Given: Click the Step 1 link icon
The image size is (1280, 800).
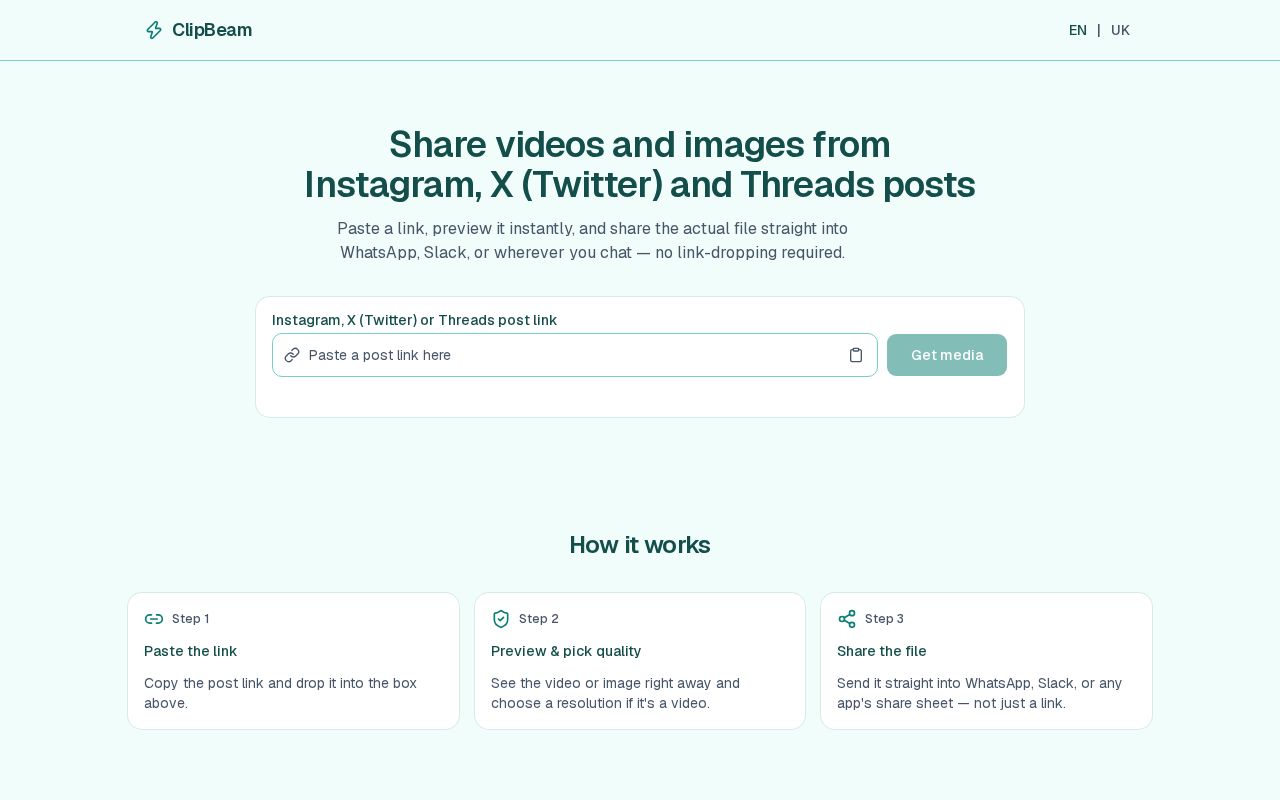Looking at the screenshot, I should pos(154,619).
